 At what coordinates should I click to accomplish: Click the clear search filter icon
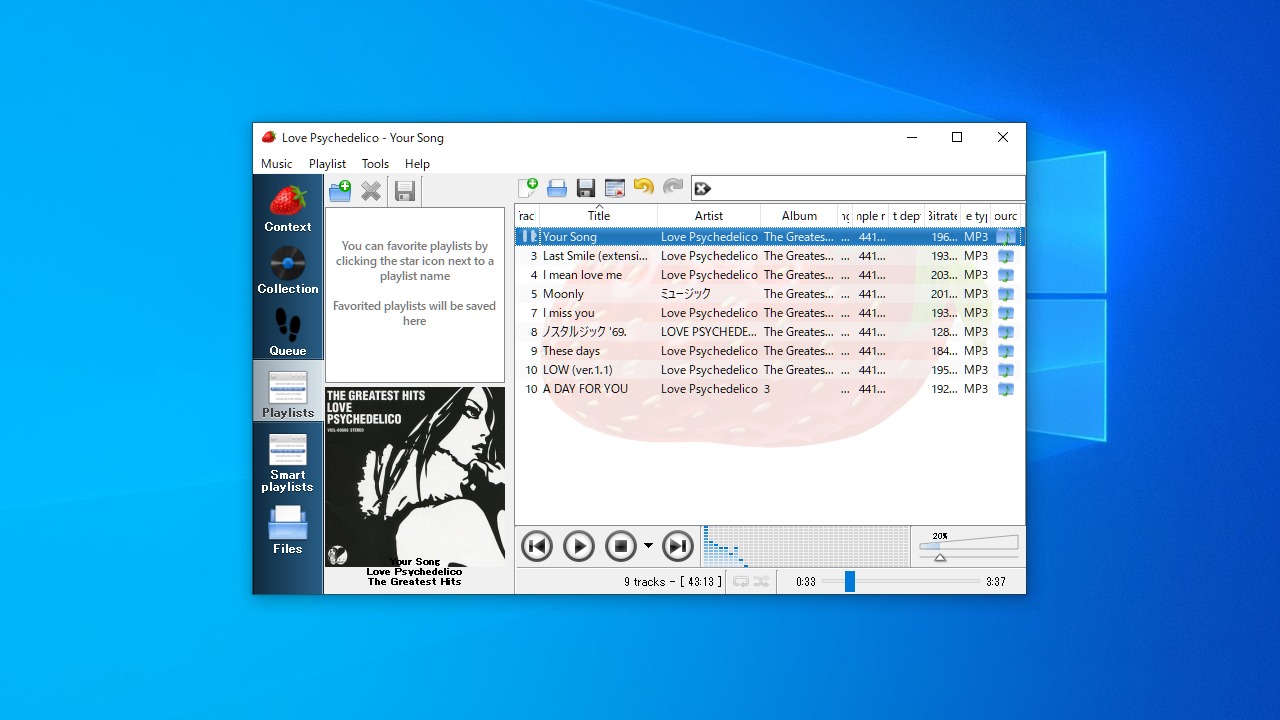[x=702, y=188]
